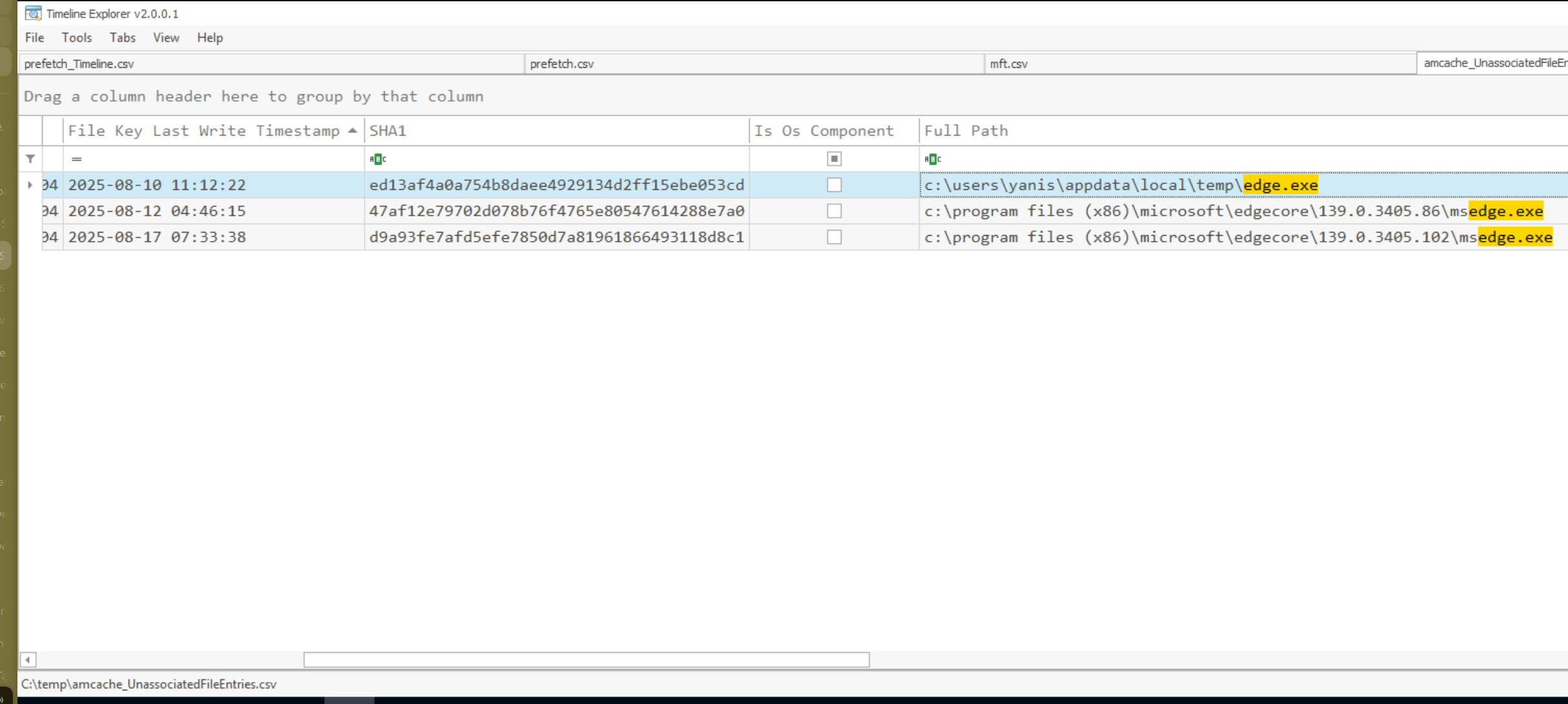Select SHA1 cell starting ed13af4a0a754b8d
Screen dimensions: 1568x704
[x=557, y=185]
